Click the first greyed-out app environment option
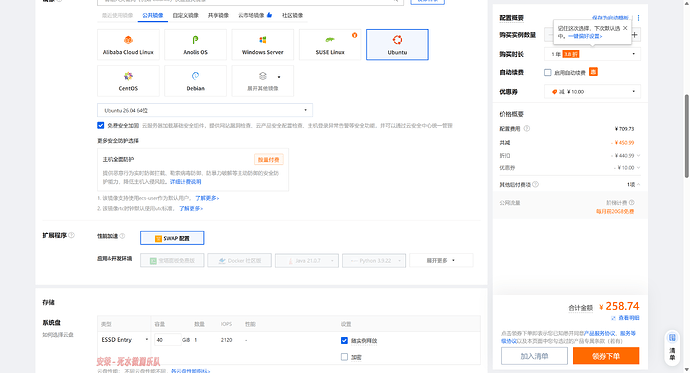 click(x=172, y=260)
